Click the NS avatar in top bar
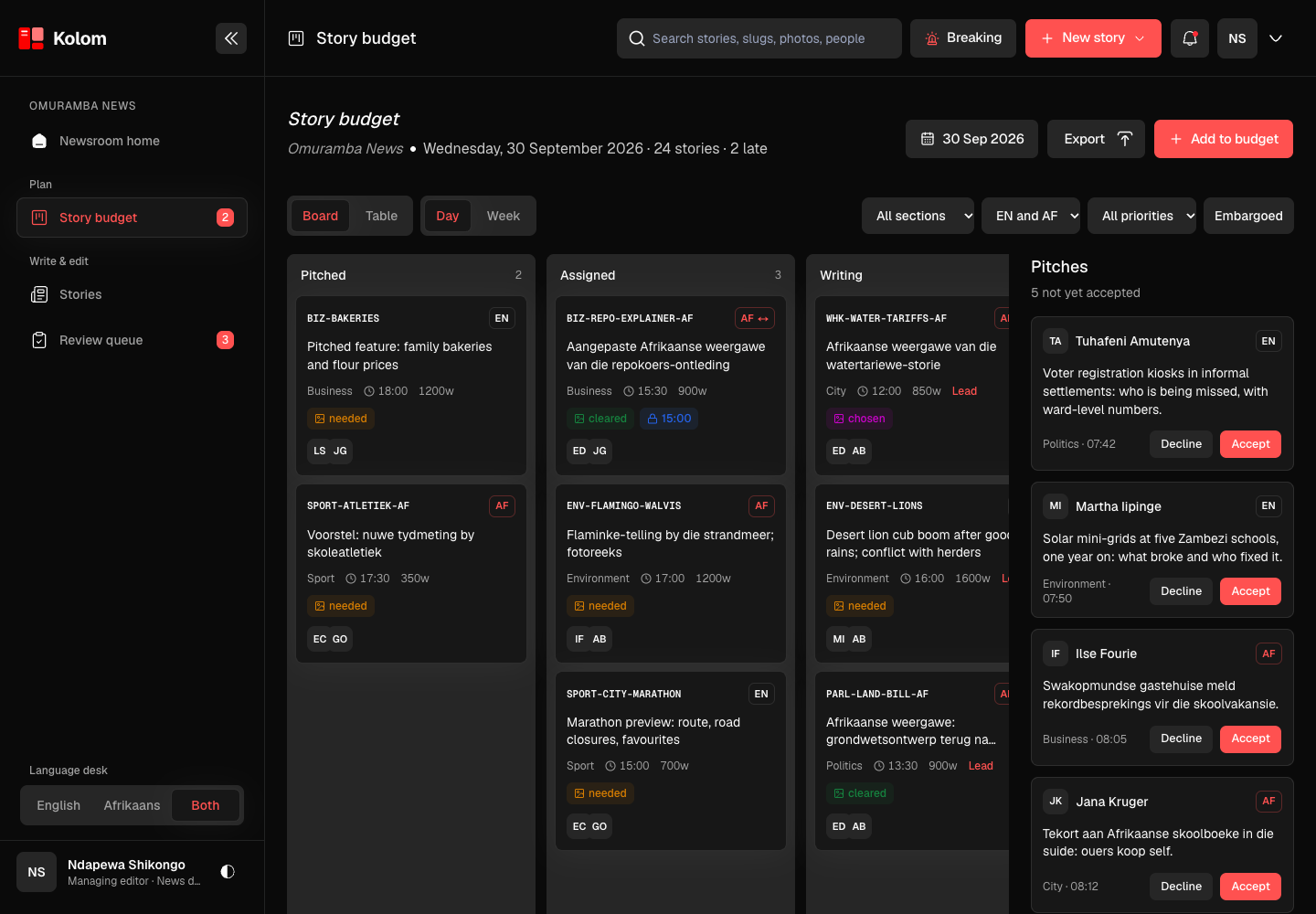Viewport: 1316px width, 914px height. [1237, 38]
